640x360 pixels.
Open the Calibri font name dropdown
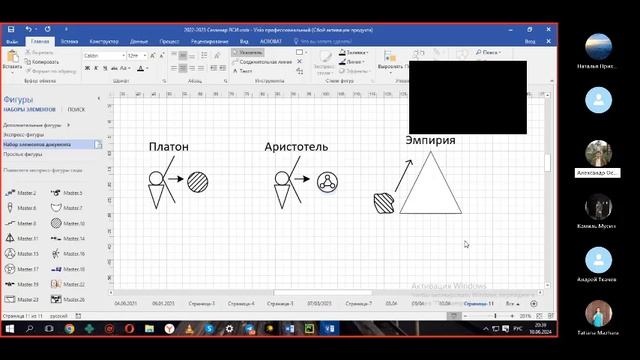point(123,56)
